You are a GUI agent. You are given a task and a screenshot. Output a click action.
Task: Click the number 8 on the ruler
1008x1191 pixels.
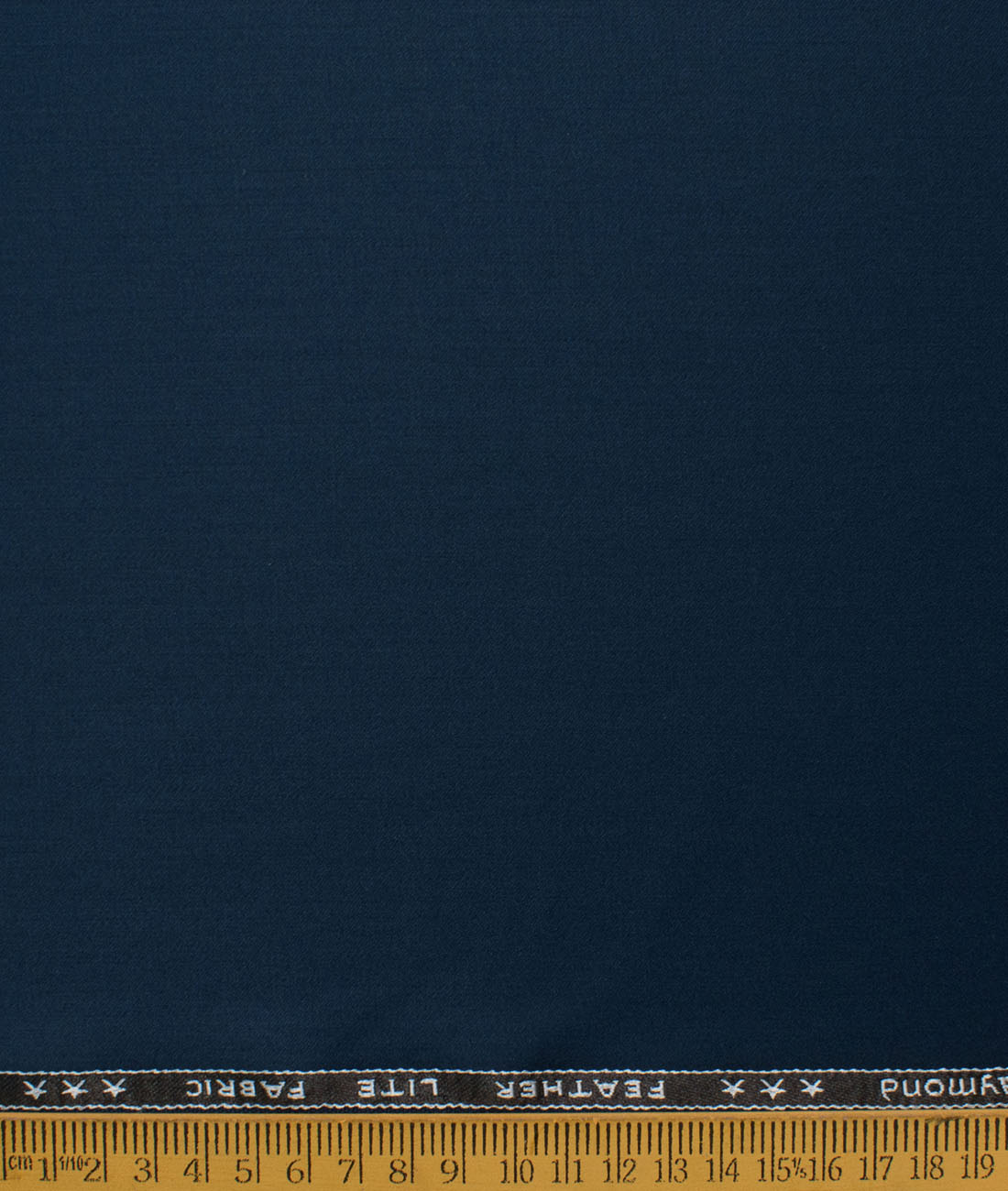397,1170
